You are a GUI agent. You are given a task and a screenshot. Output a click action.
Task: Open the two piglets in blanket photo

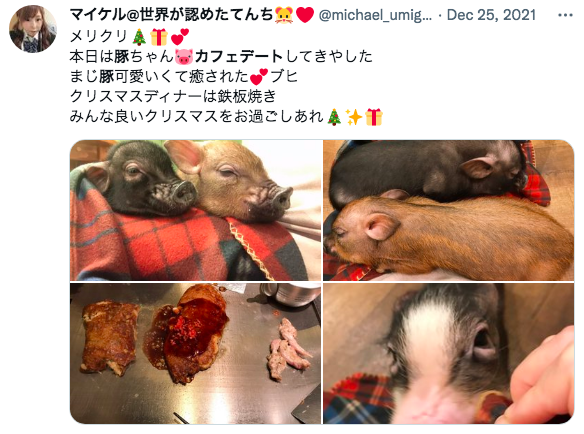pos(196,210)
